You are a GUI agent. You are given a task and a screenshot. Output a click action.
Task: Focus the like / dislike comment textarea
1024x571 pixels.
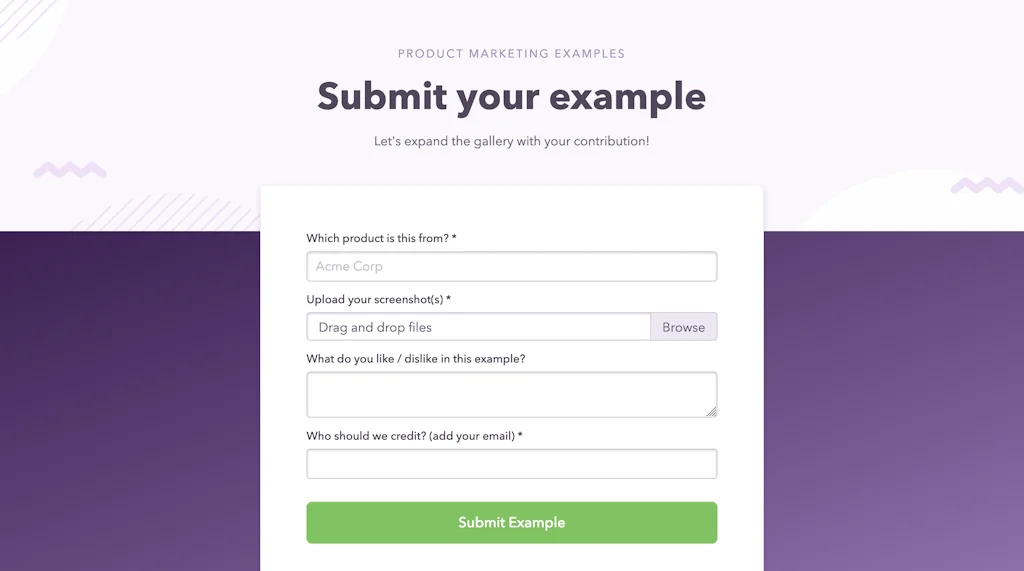[x=511, y=394]
